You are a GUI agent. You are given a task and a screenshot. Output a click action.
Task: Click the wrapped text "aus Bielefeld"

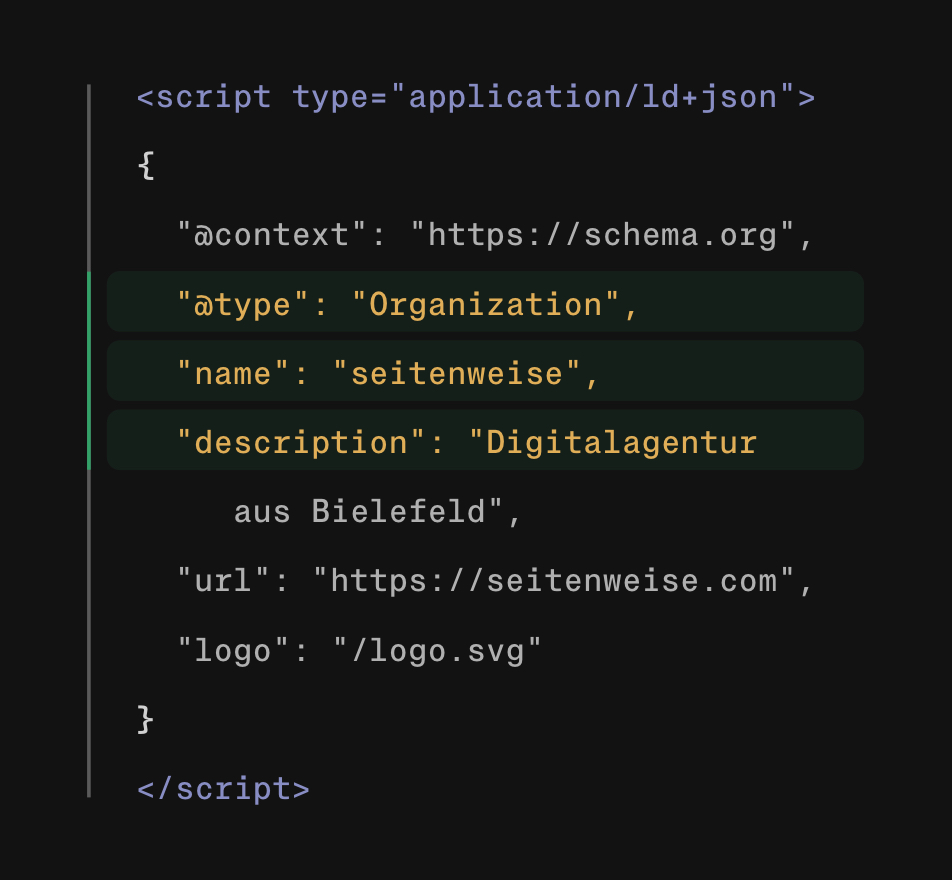tap(377, 512)
